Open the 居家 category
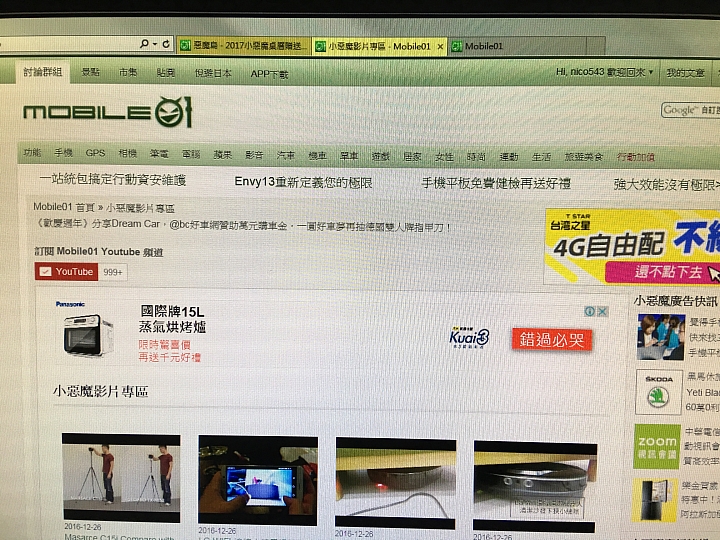This screenshot has height=540, width=720. click(412, 157)
